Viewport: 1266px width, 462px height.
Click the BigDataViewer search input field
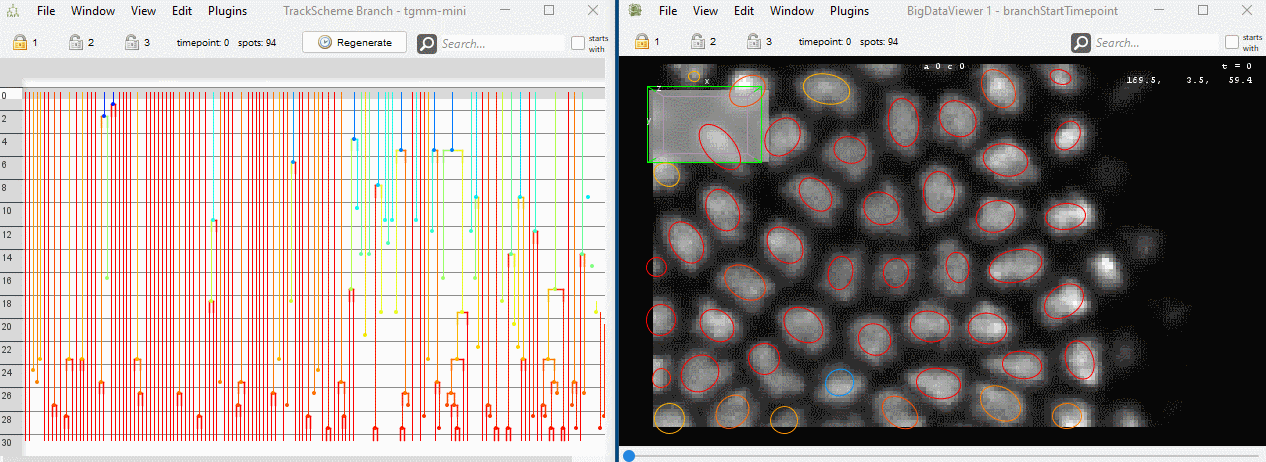tap(1156, 43)
